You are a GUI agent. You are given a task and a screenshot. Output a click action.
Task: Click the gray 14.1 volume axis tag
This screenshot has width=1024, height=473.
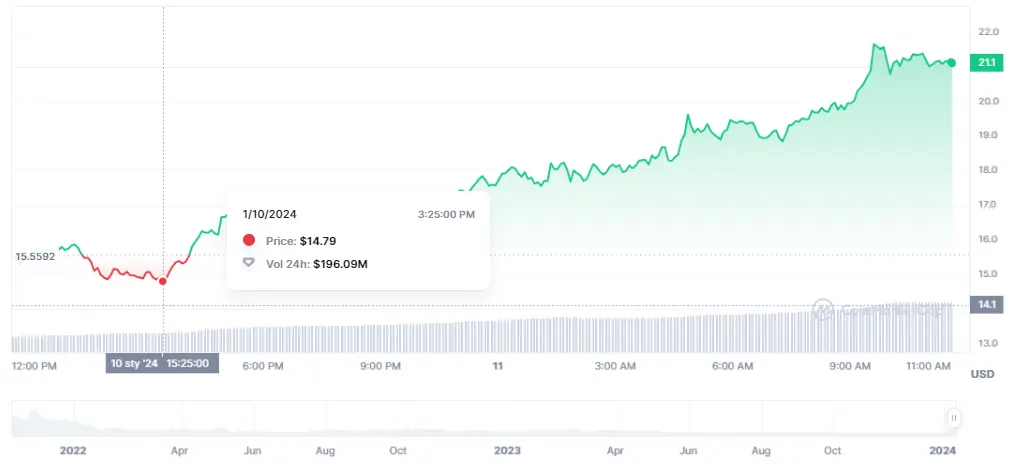click(986, 305)
